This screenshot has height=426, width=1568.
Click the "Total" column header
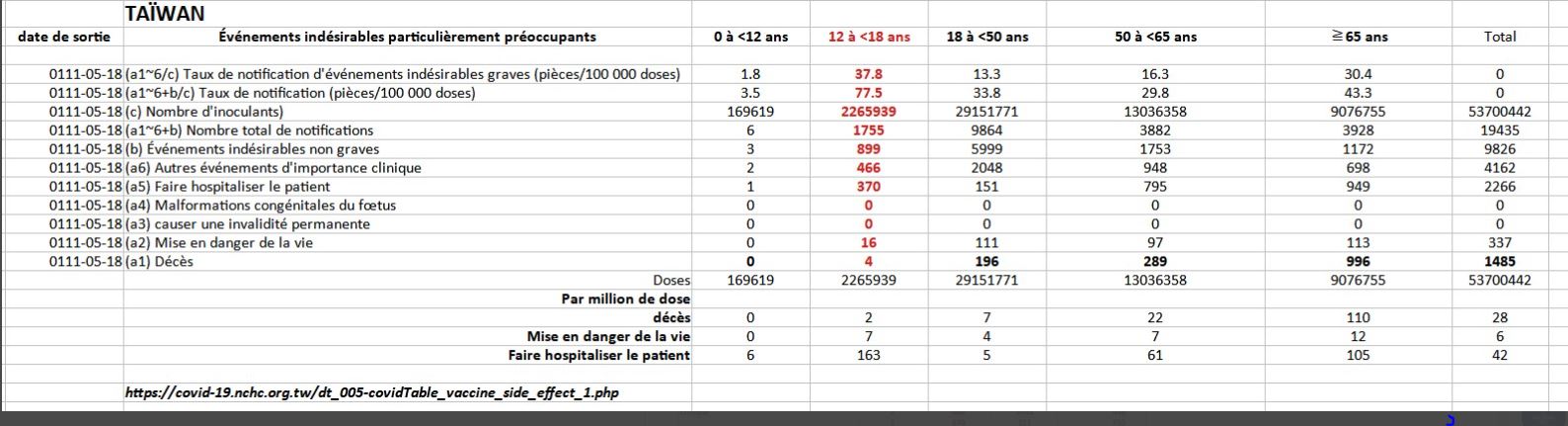click(1499, 37)
